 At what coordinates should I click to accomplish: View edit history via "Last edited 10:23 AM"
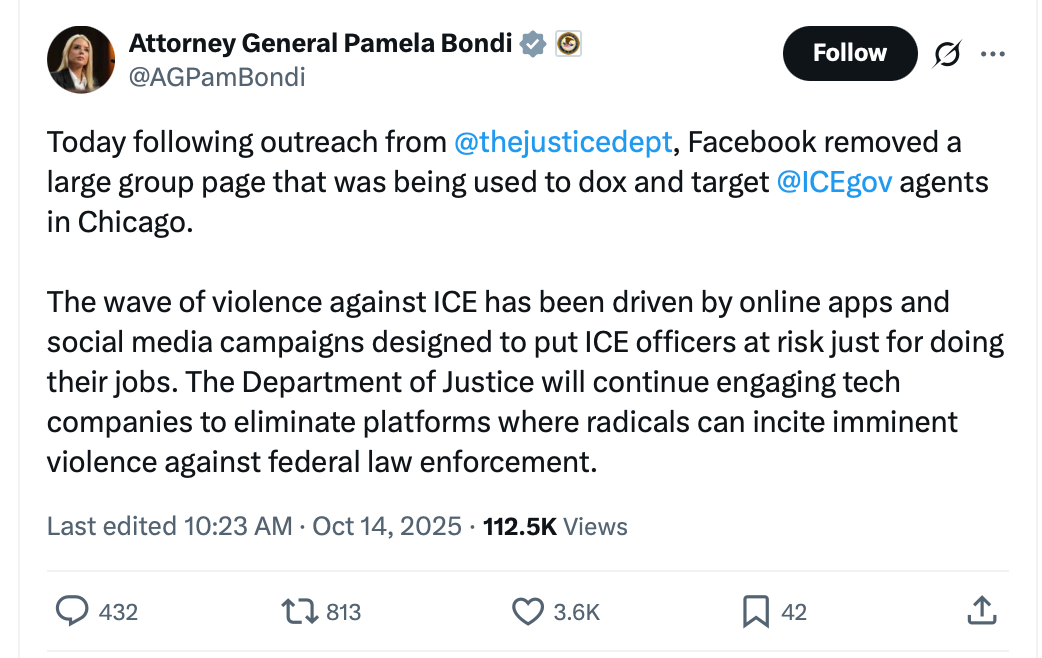coord(169,526)
